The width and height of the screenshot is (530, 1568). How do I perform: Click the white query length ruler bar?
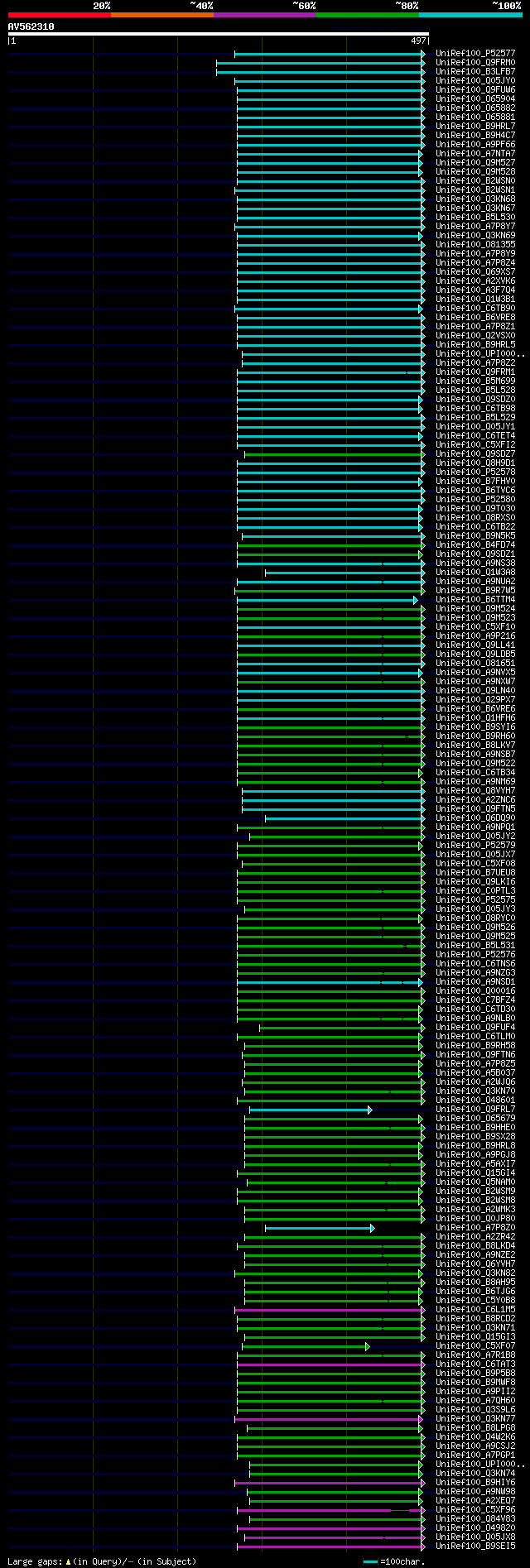click(x=219, y=34)
